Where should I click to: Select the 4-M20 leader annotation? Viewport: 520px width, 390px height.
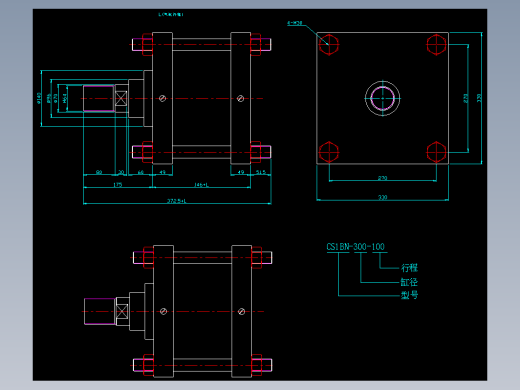tap(295, 23)
